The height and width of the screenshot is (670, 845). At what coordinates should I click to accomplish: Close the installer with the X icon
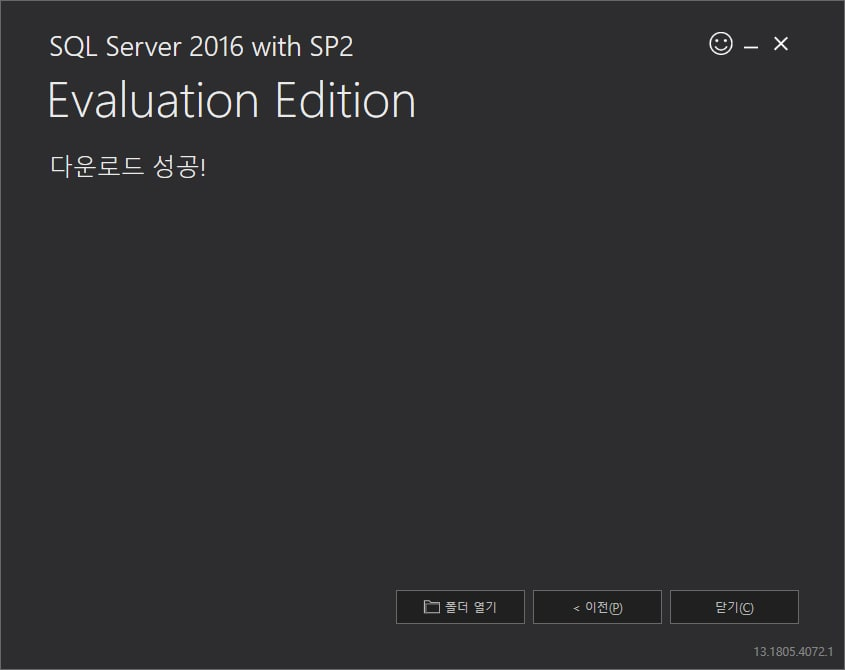coord(780,44)
